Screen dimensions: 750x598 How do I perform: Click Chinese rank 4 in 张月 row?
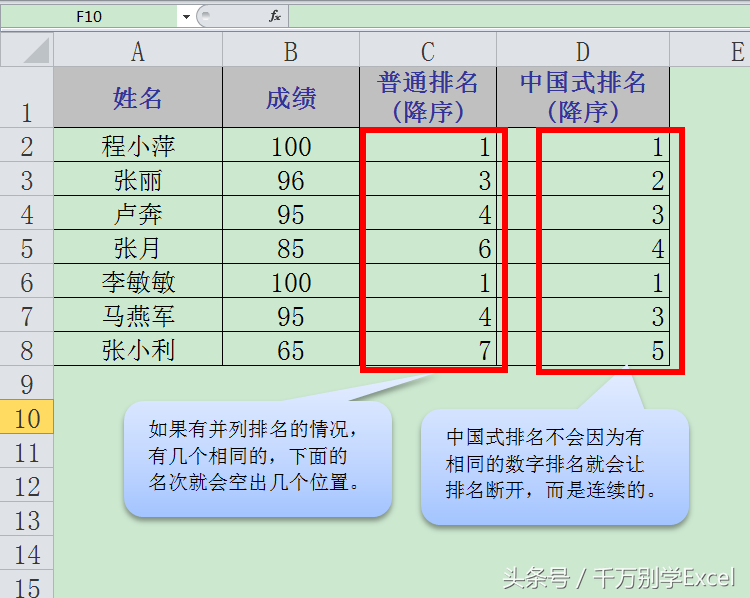click(x=583, y=247)
